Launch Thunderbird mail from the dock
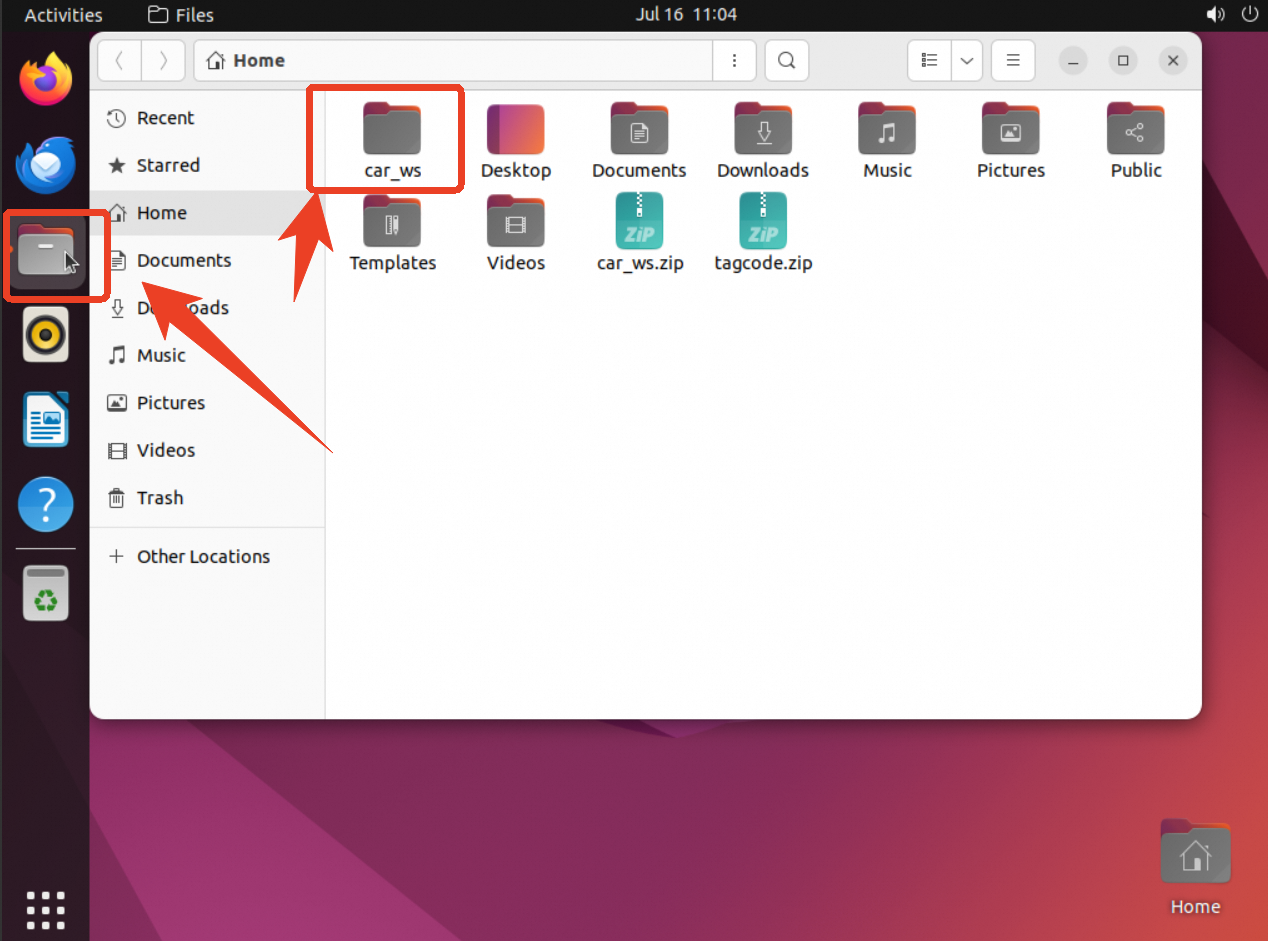The image size is (1268, 941). [46, 165]
